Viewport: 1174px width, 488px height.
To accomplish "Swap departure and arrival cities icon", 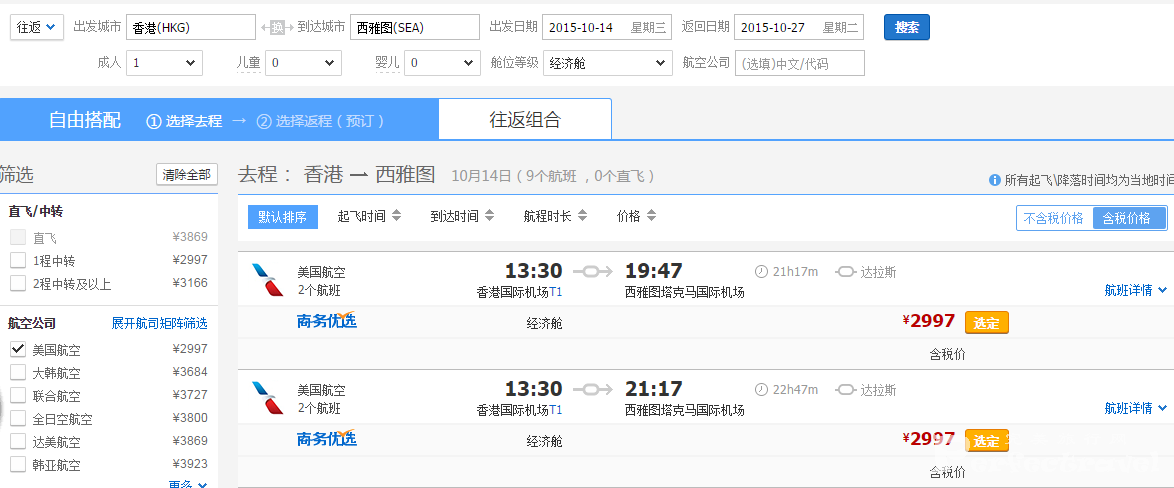I will pos(277,28).
